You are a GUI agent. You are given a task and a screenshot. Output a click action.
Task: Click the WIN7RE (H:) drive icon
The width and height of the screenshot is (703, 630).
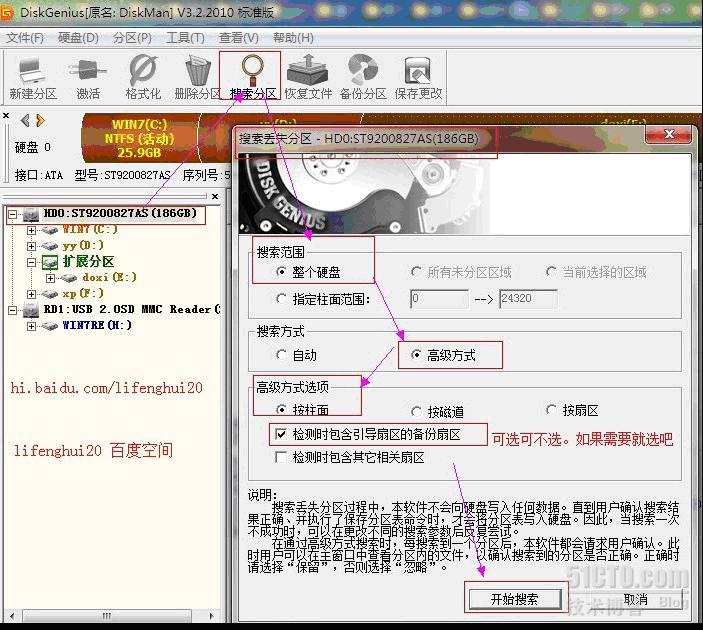50,326
